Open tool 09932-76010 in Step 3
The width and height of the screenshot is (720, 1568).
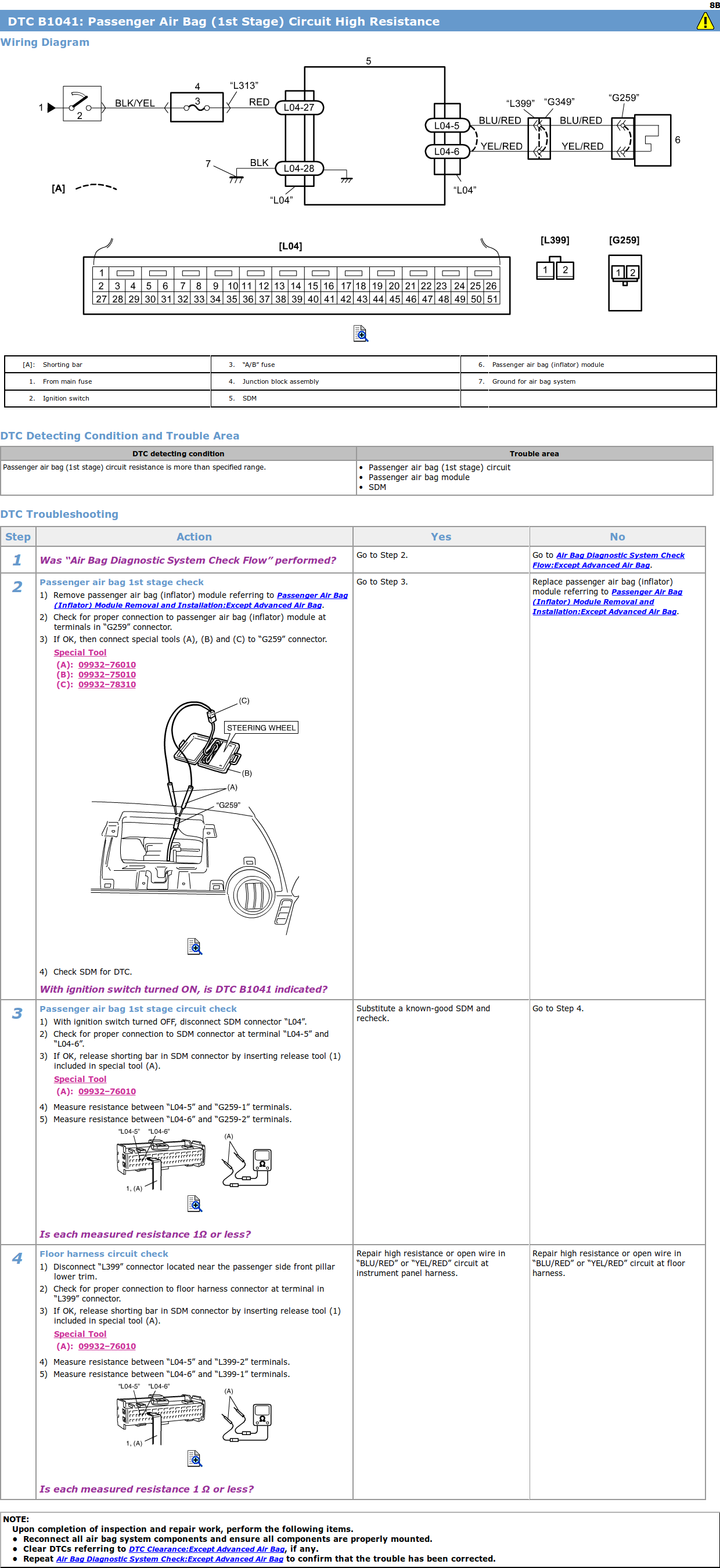pos(106,1091)
